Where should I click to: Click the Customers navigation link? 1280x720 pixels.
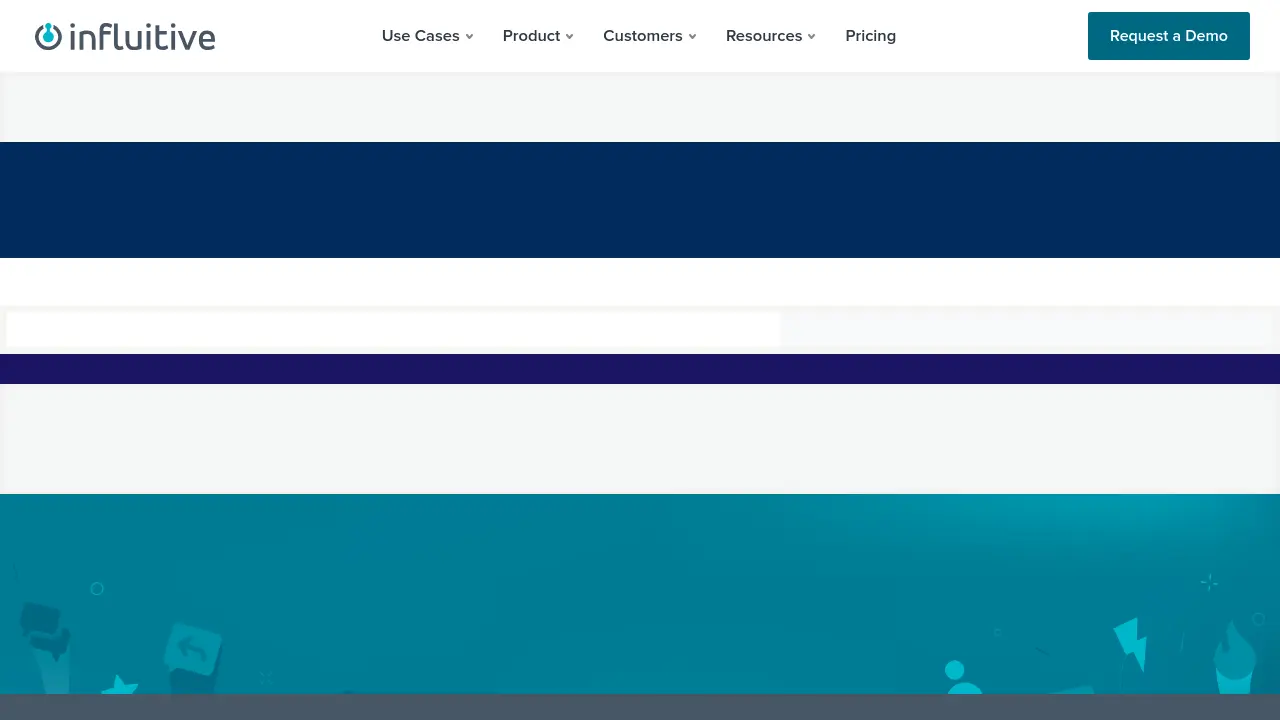[643, 36]
